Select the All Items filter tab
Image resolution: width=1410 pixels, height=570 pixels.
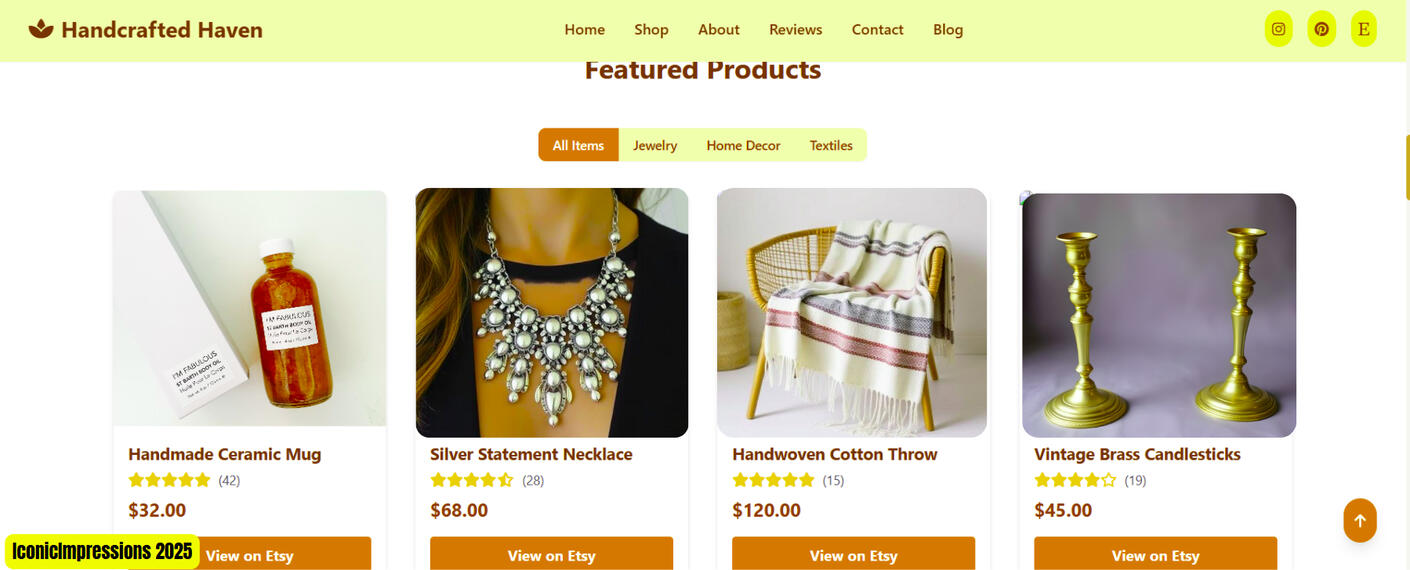[578, 145]
